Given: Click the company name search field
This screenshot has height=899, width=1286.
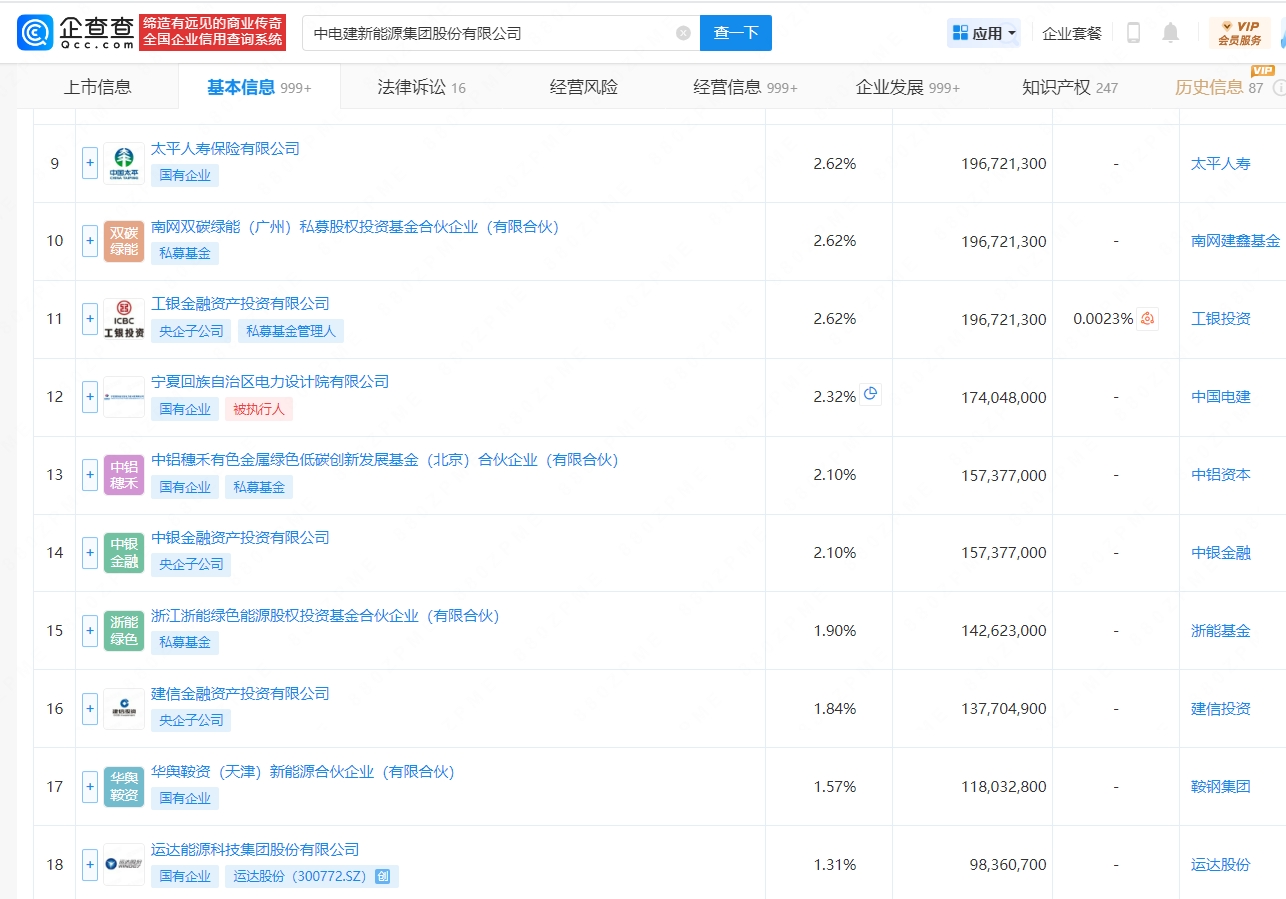Looking at the screenshot, I should (x=501, y=33).
